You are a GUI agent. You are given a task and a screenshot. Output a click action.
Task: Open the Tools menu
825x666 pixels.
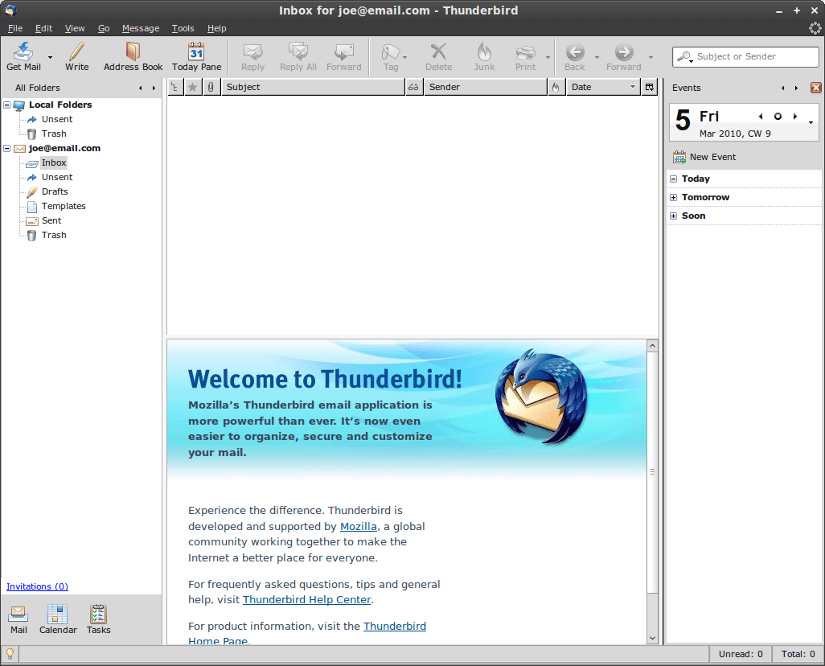[183, 28]
